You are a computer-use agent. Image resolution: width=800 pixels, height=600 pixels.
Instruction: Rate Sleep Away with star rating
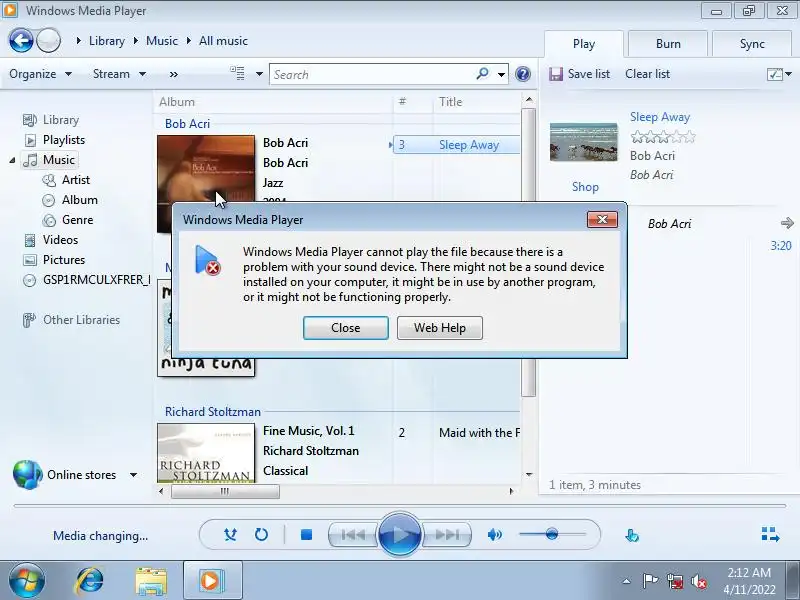[663, 137]
